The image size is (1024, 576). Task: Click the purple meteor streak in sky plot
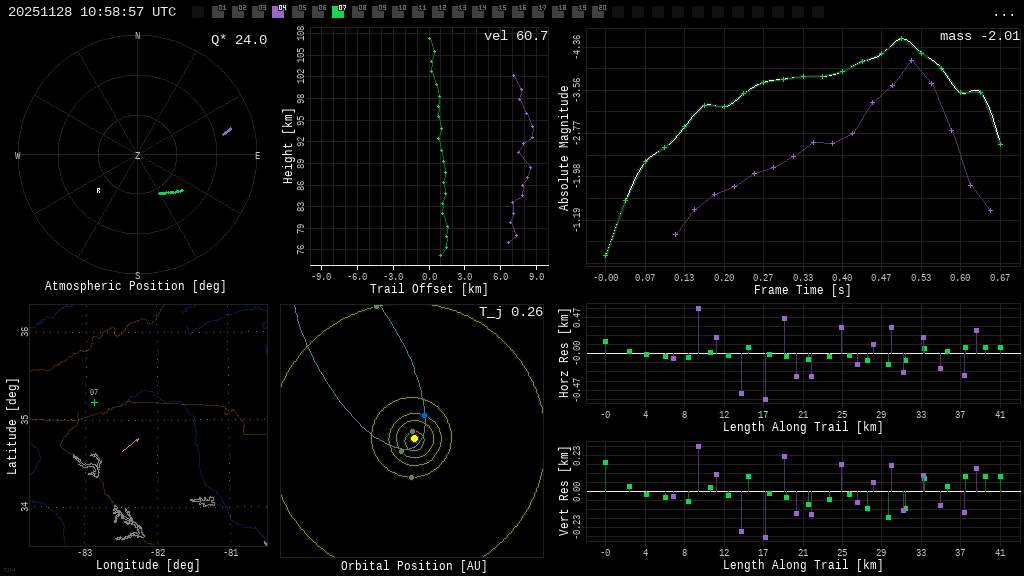tap(227, 131)
